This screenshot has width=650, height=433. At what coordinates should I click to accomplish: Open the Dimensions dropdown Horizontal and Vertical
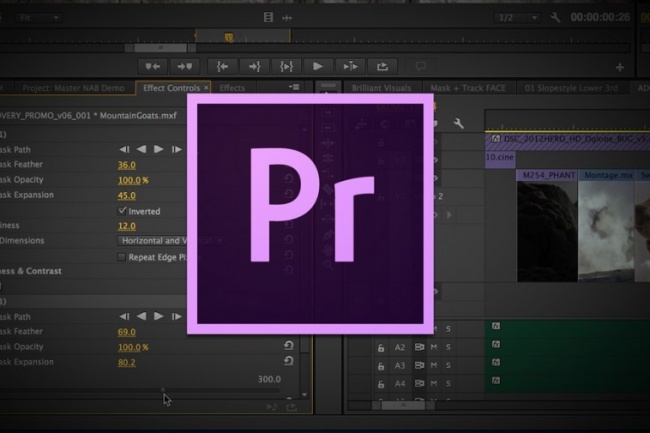click(172, 240)
